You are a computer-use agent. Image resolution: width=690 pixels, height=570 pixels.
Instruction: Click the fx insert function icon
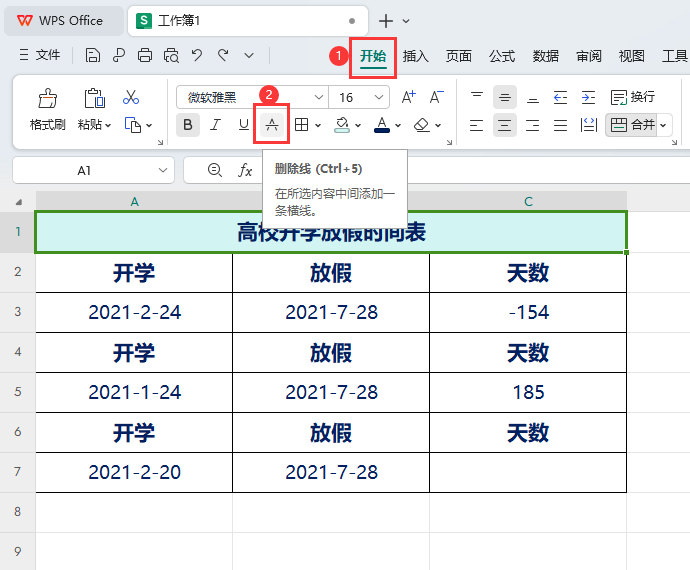[245, 170]
